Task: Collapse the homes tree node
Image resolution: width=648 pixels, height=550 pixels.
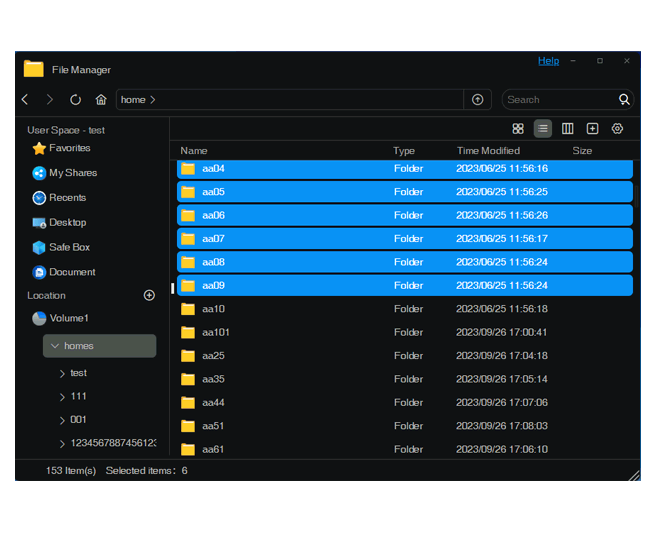Action: tap(55, 346)
